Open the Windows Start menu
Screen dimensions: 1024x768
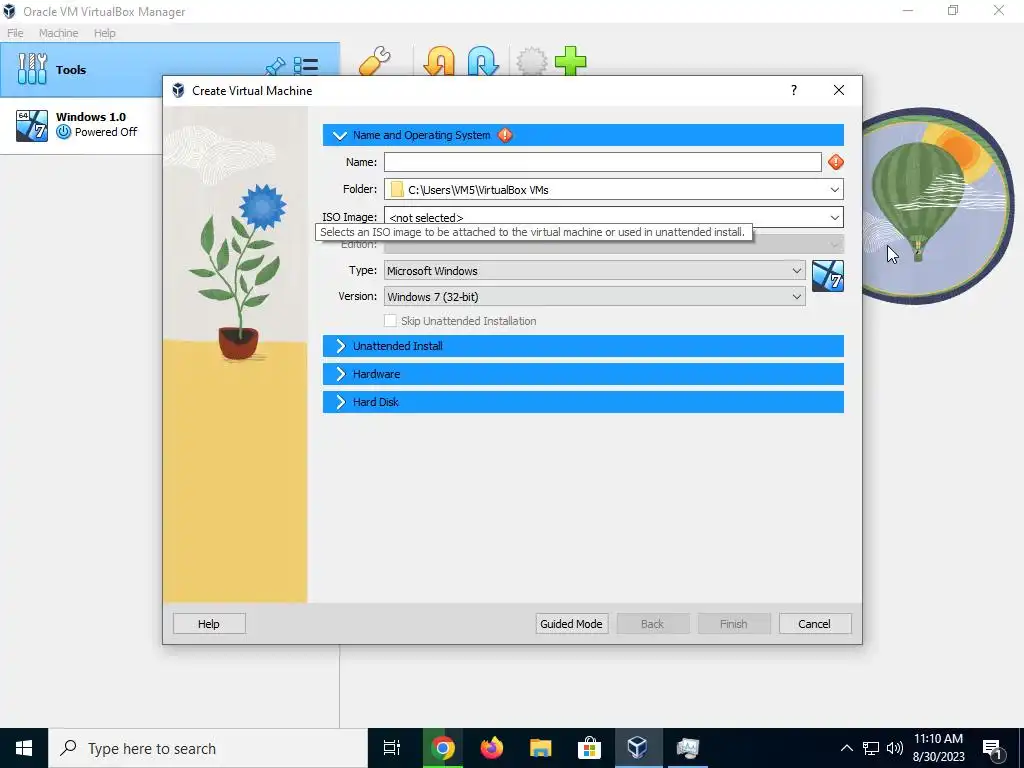pyautogui.click(x=24, y=748)
